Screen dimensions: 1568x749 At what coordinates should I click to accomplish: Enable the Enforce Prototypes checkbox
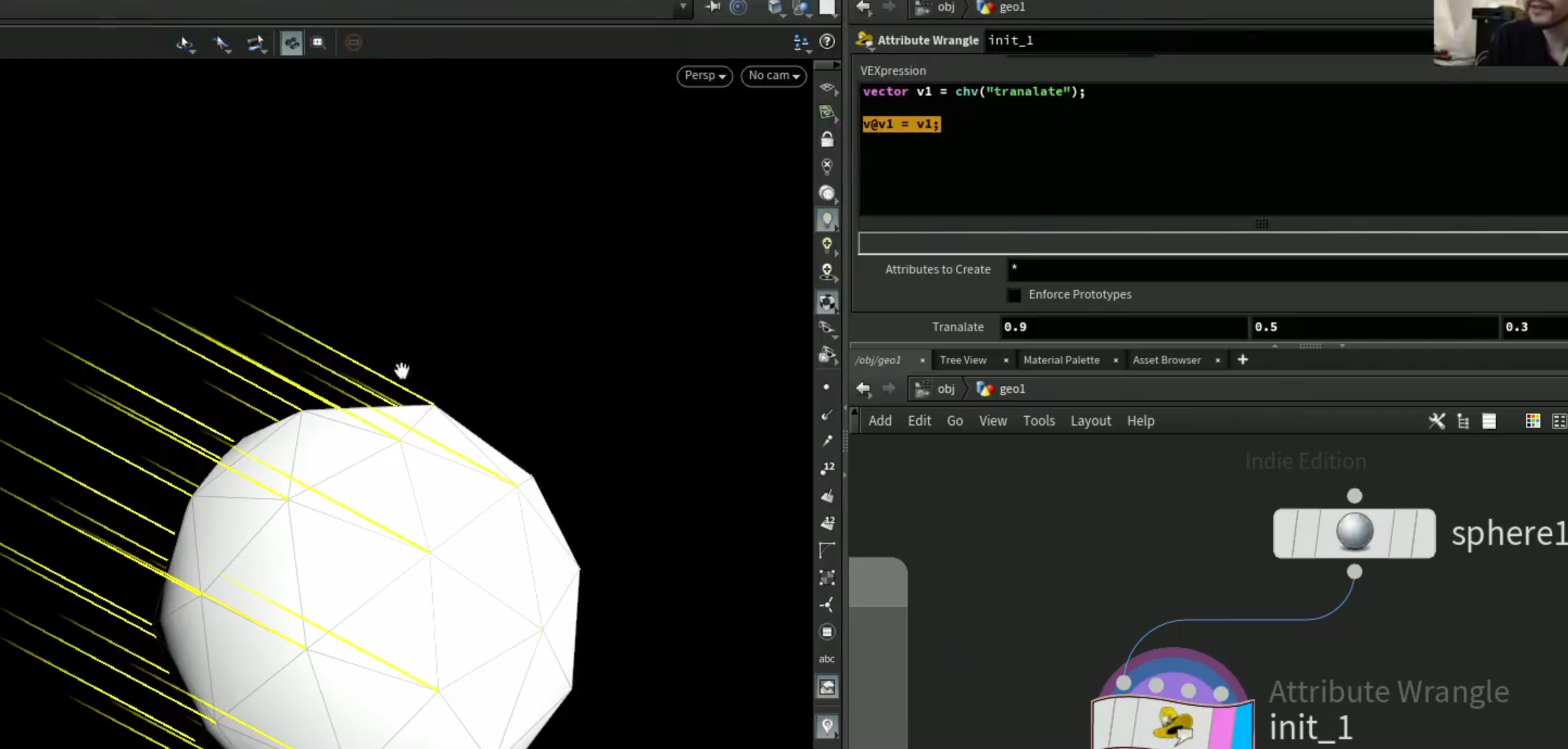(x=1013, y=295)
